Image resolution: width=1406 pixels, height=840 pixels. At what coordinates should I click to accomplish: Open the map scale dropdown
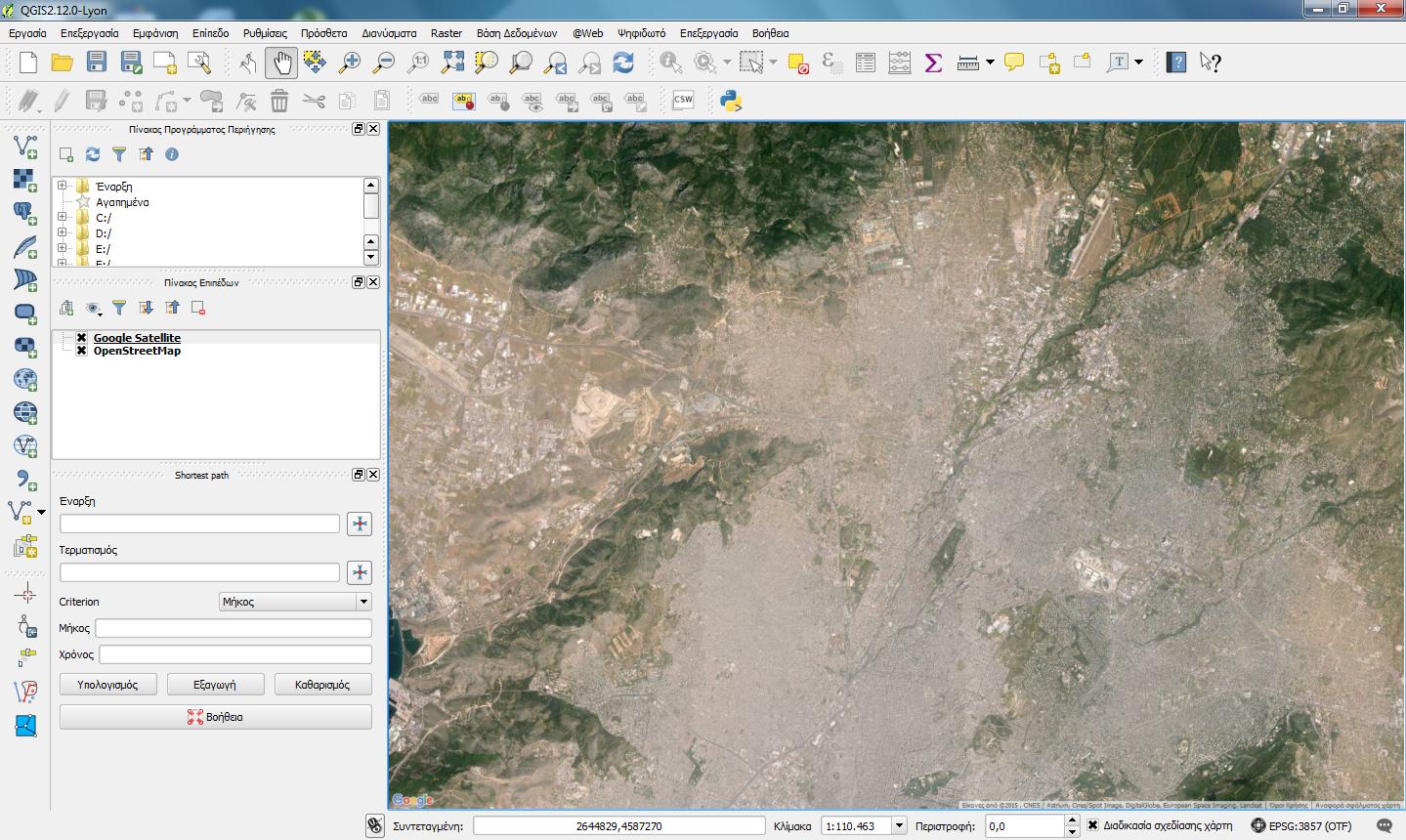coord(899,825)
